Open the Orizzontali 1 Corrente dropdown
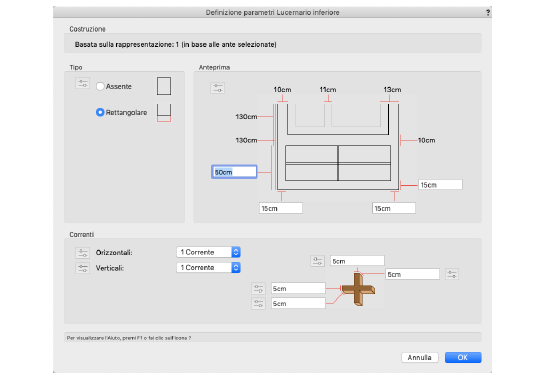This screenshot has height=378, width=546. tap(209, 252)
